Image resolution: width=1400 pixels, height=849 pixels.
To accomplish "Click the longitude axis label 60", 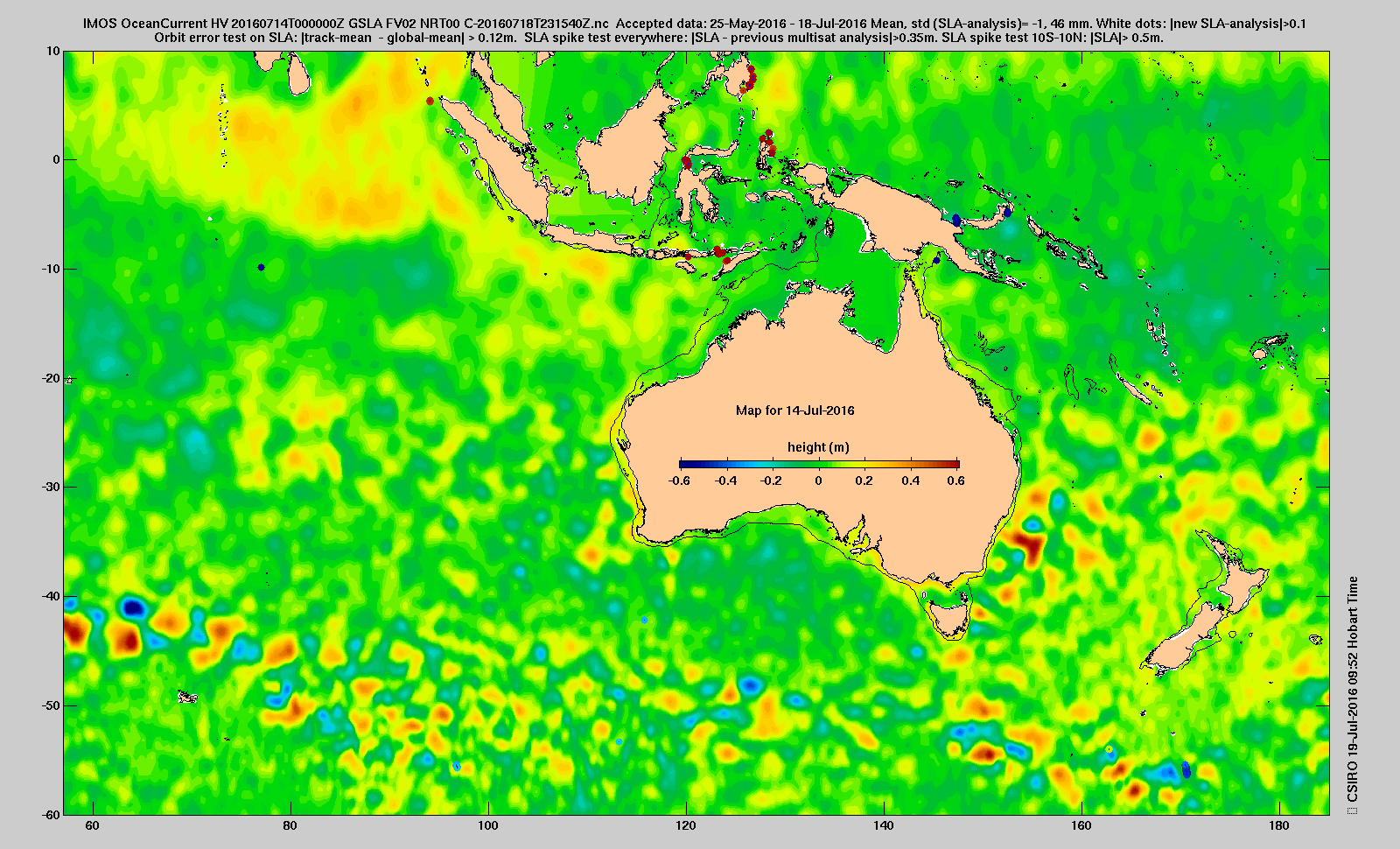I will (x=92, y=825).
